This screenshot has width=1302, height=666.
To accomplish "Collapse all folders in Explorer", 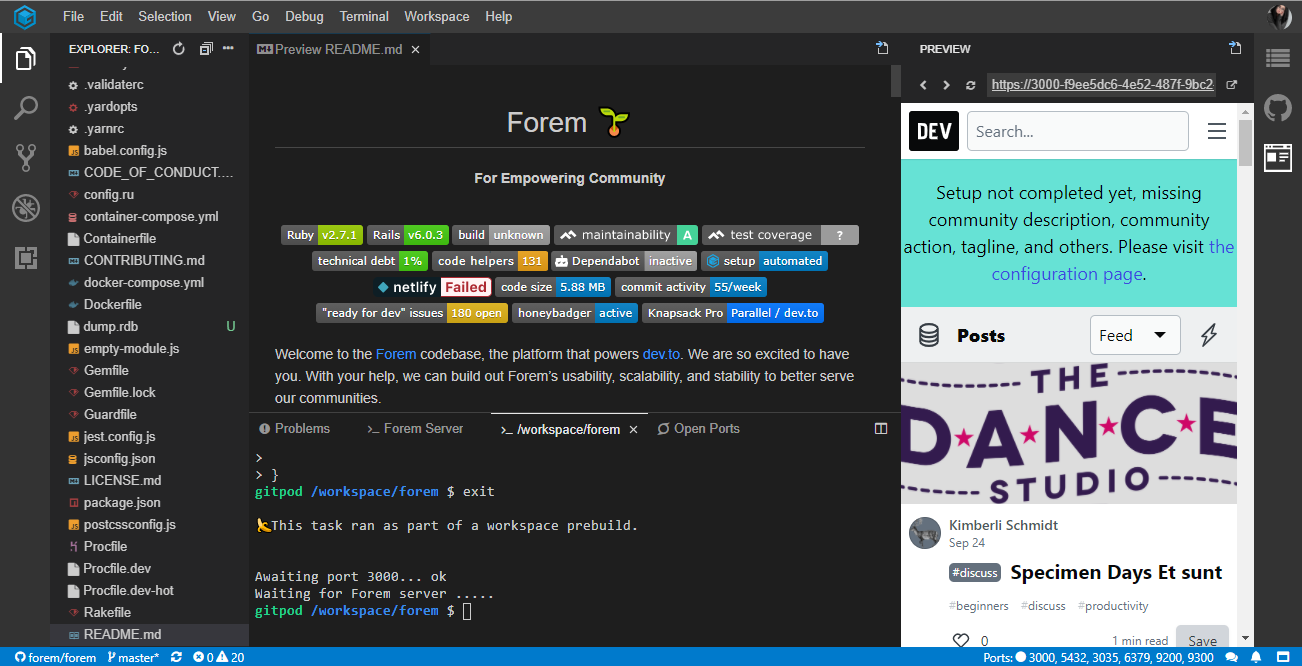I will coord(205,48).
